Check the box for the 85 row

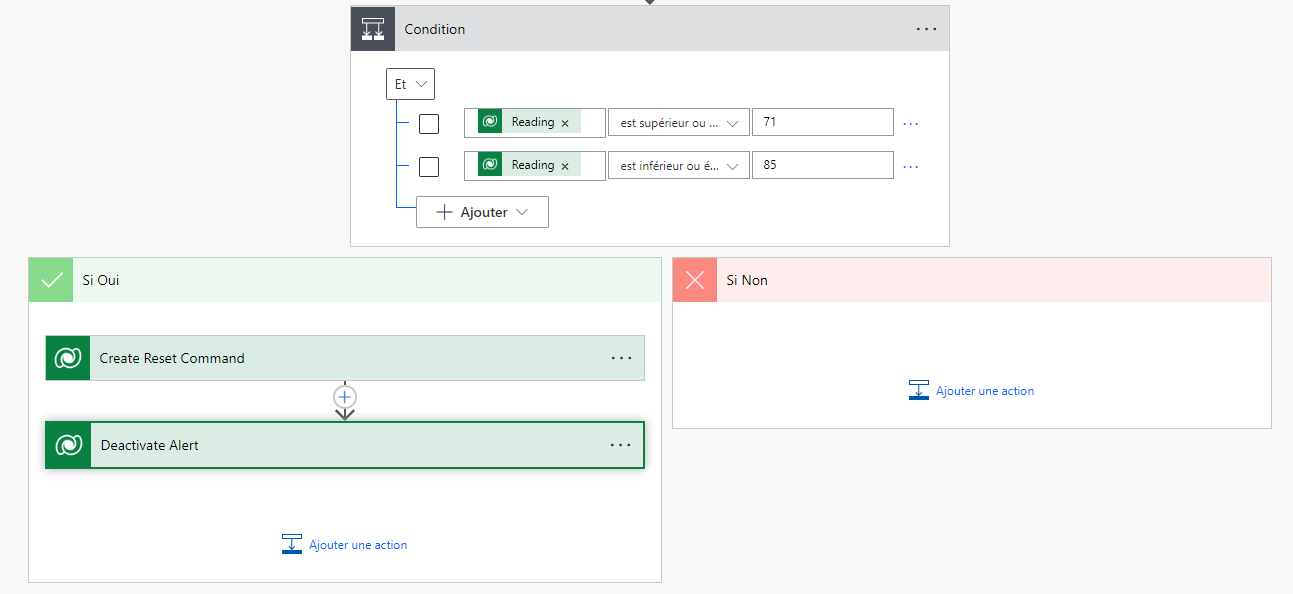point(429,167)
